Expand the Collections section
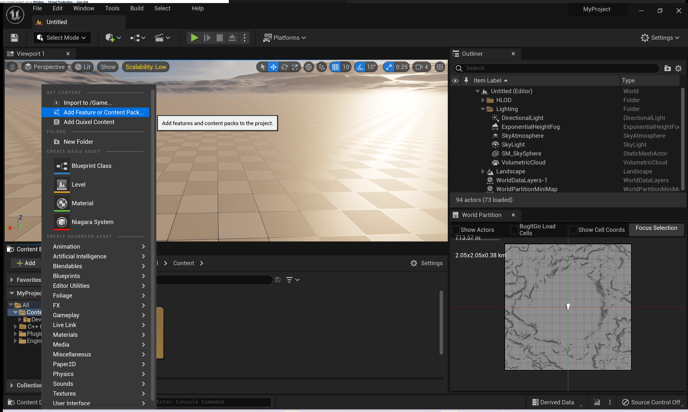The width and height of the screenshot is (688, 412). click(x=11, y=385)
